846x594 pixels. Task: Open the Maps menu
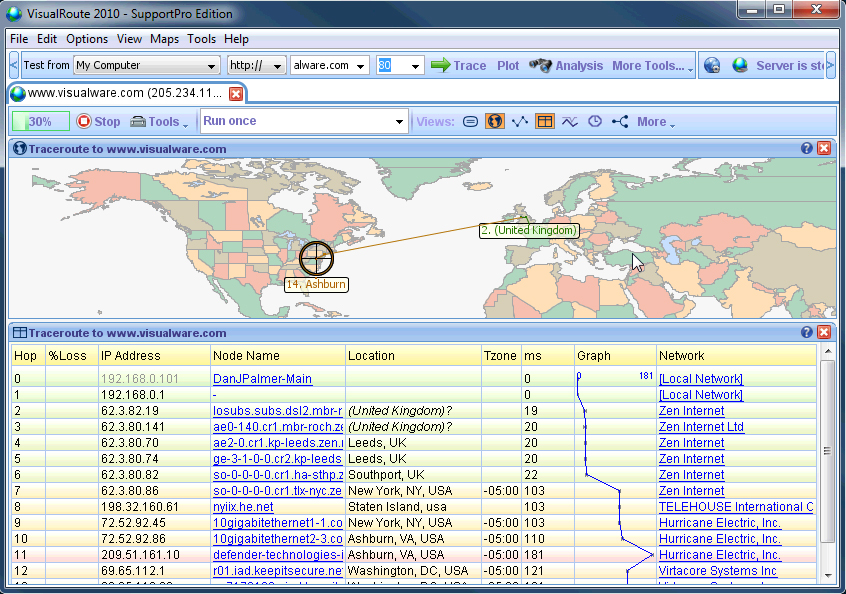(165, 39)
